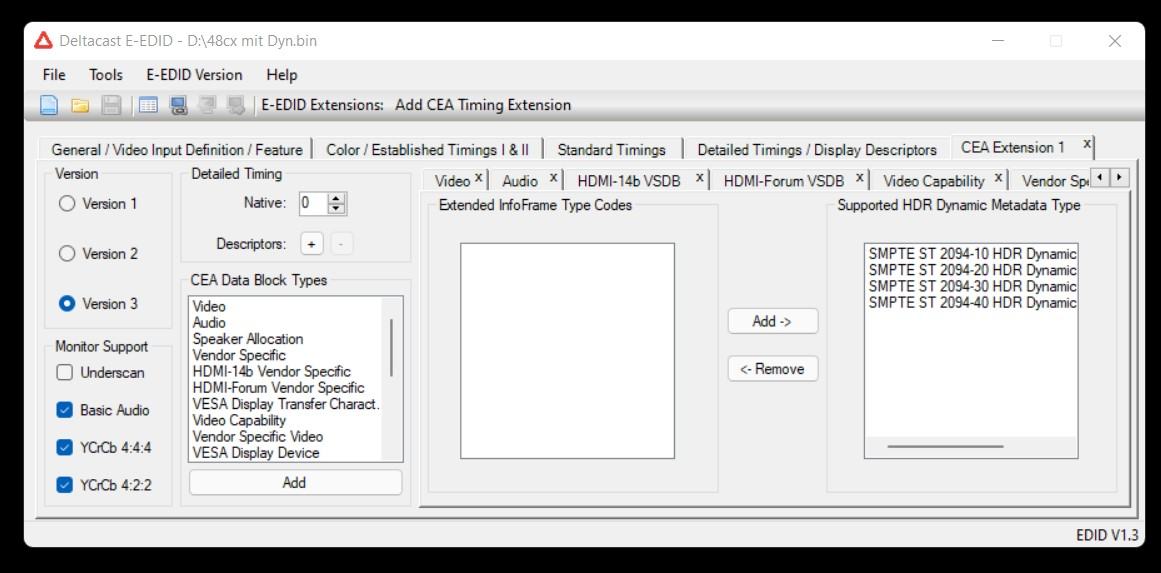Close the Video data block tab
This screenshot has width=1161, height=573.
[478, 178]
